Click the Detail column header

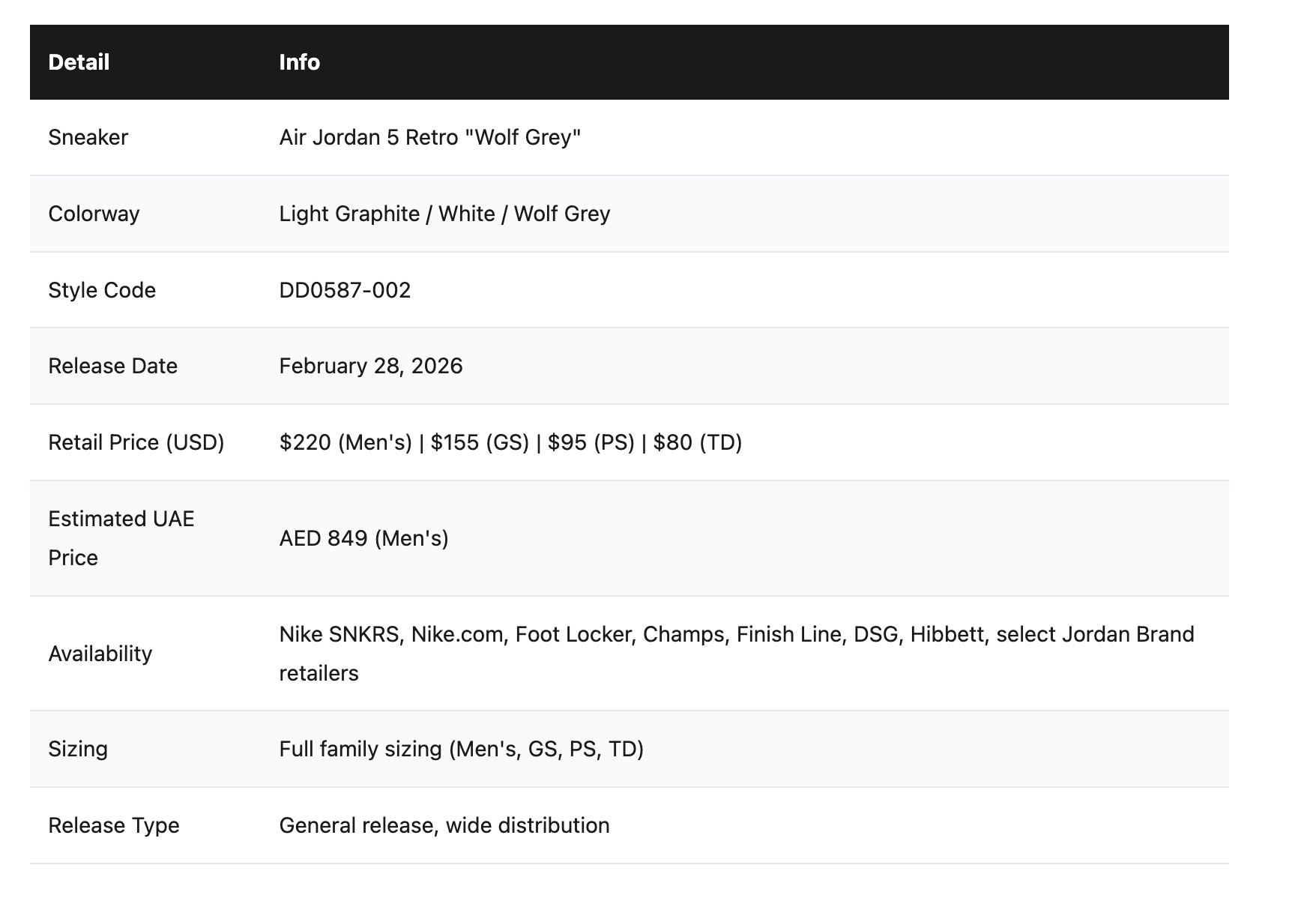[x=79, y=62]
